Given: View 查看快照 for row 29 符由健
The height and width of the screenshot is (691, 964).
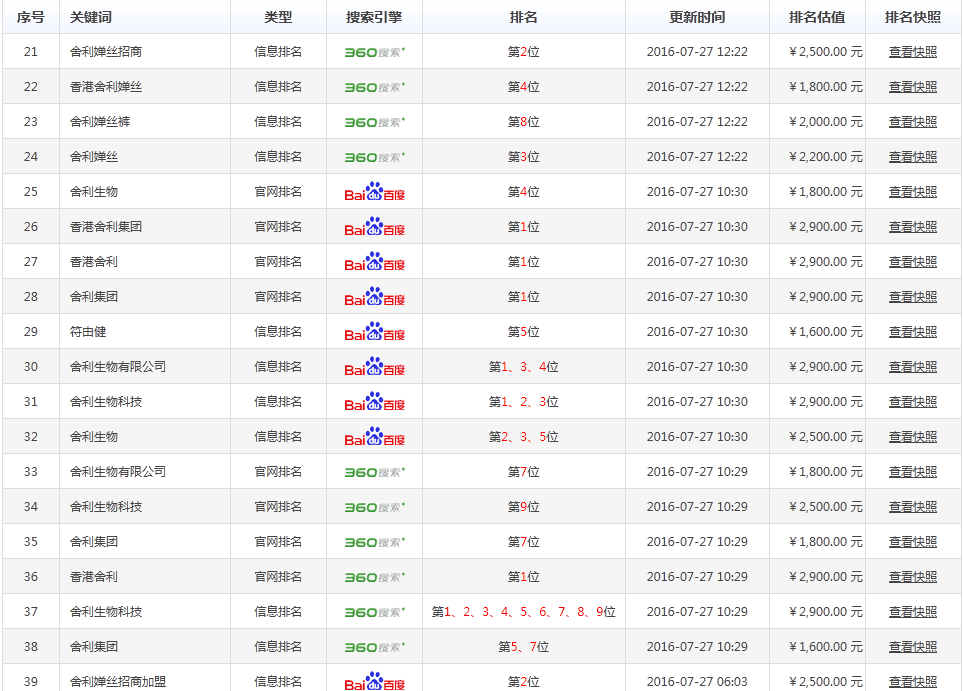Looking at the screenshot, I should (x=912, y=332).
